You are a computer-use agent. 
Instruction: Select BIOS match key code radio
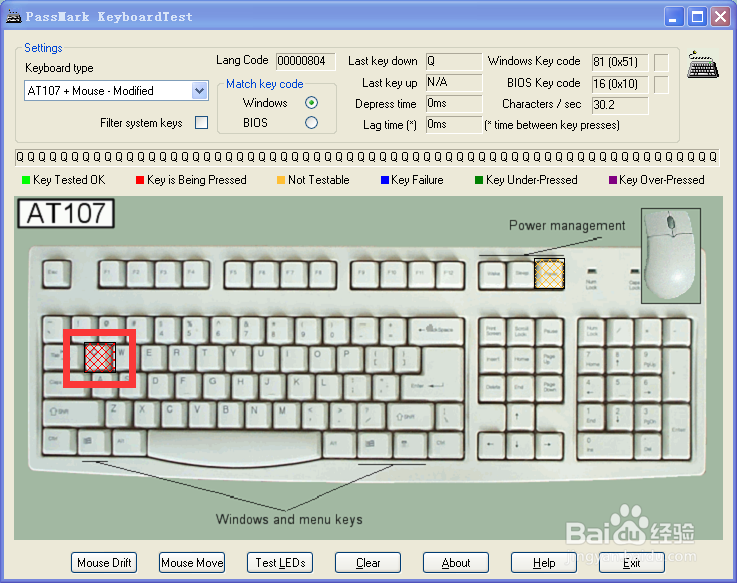[x=311, y=123]
